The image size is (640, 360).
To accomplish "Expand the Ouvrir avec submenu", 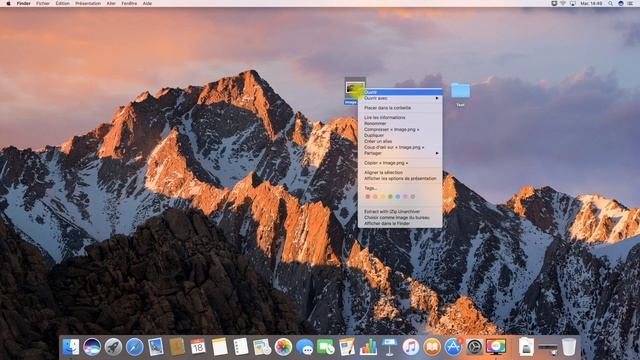I will 400,98.
